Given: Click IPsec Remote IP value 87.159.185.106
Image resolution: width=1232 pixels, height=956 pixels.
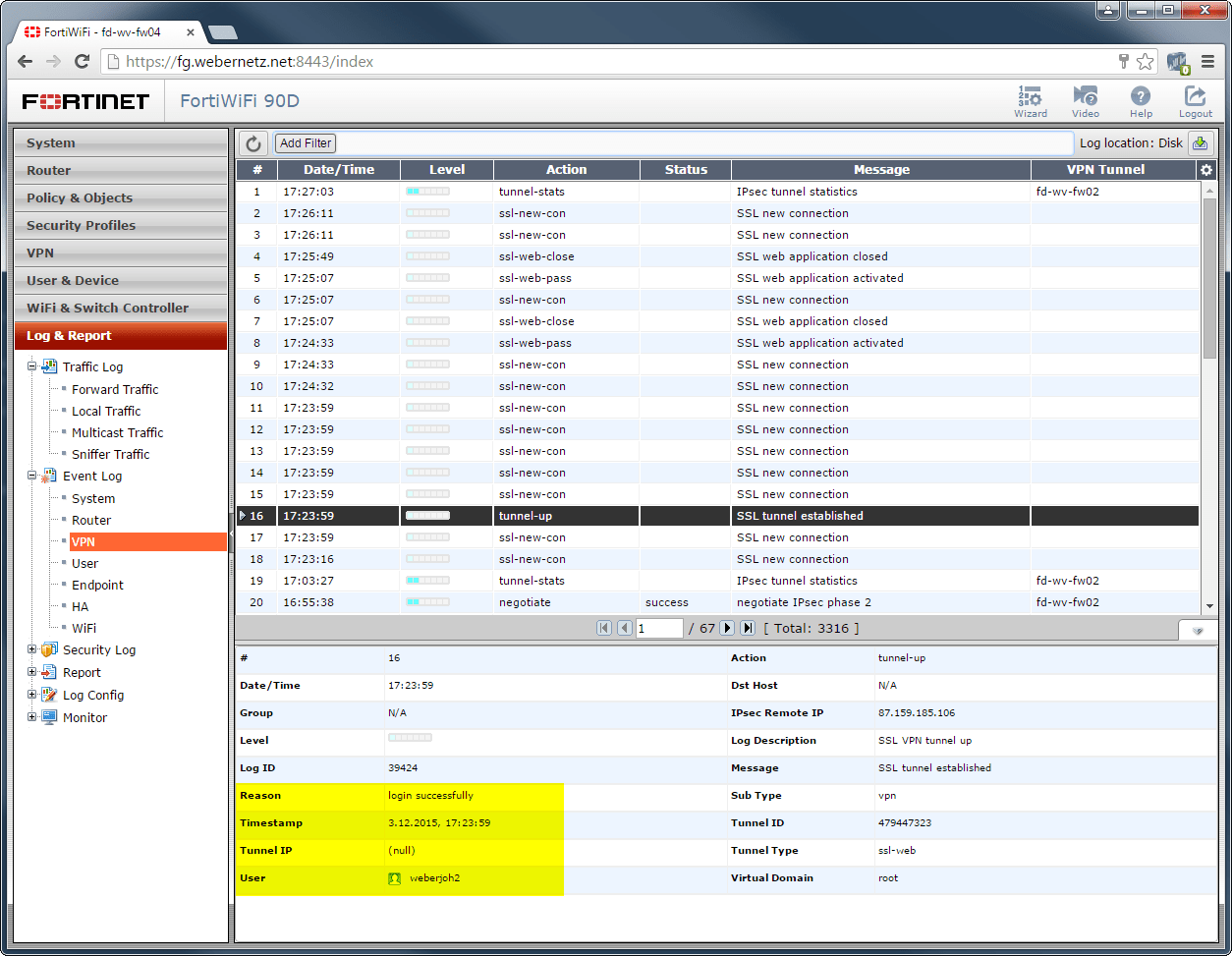Looking at the screenshot, I should (916, 713).
